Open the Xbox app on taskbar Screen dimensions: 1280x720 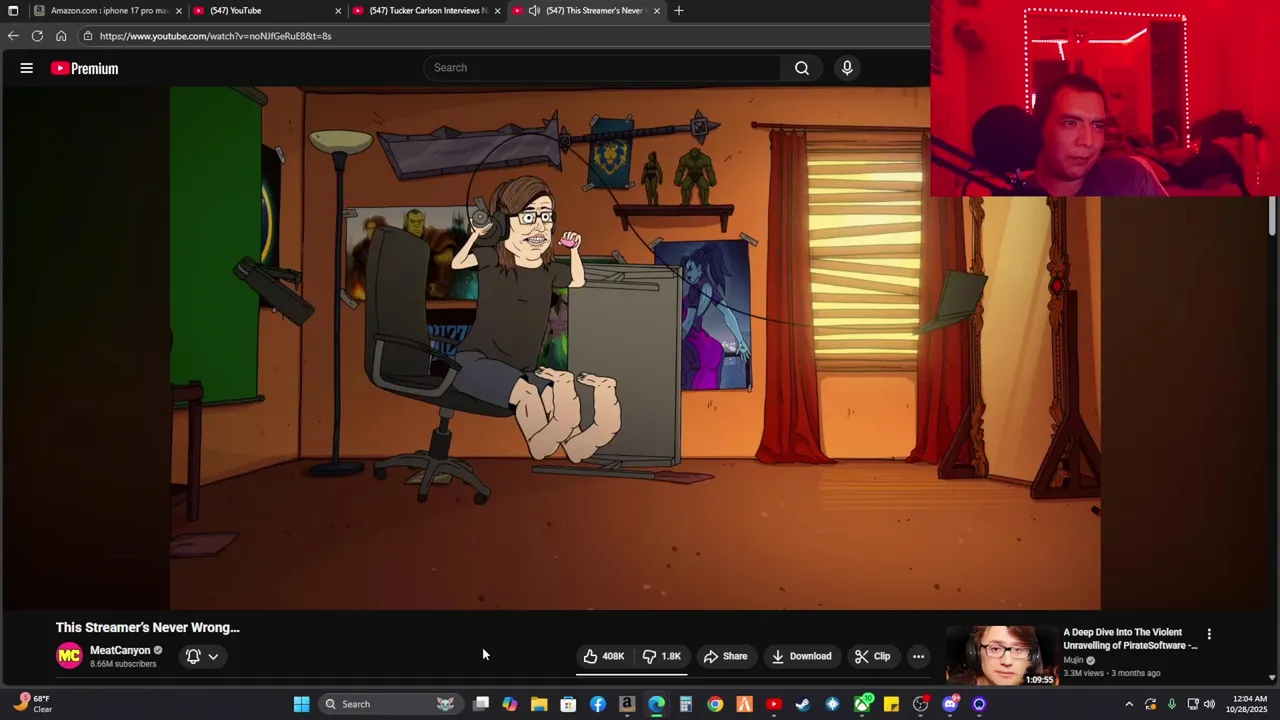[x=862, y=704]
